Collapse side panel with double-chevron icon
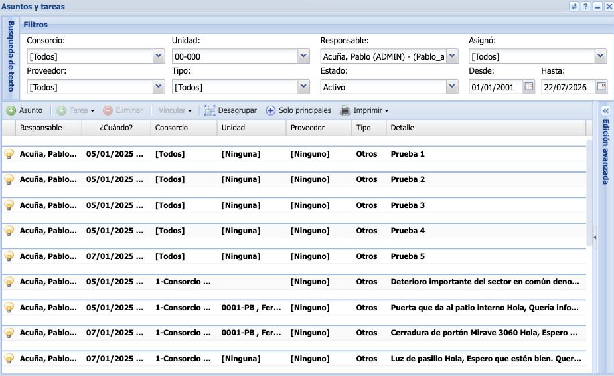The height and width of the screenshot is (376, 614). pos(605,111)
